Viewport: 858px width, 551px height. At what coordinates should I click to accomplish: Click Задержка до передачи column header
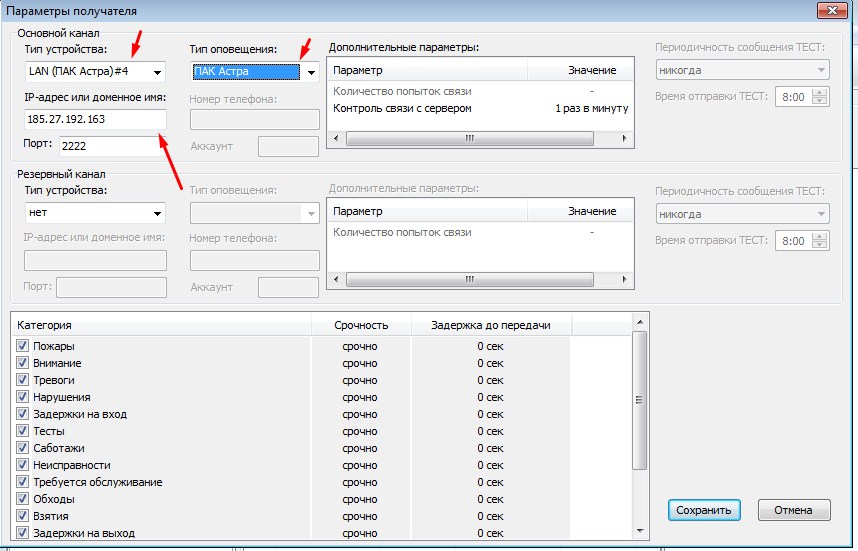[491, 325]
